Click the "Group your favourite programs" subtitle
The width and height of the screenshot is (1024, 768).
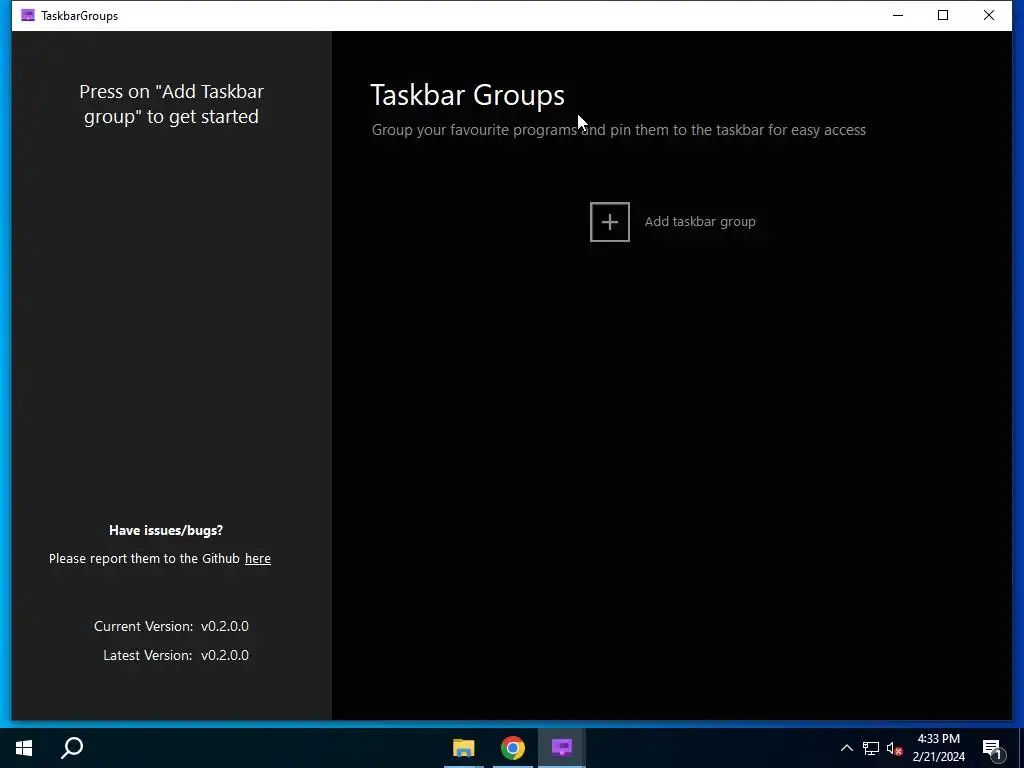tap(618, 130)
